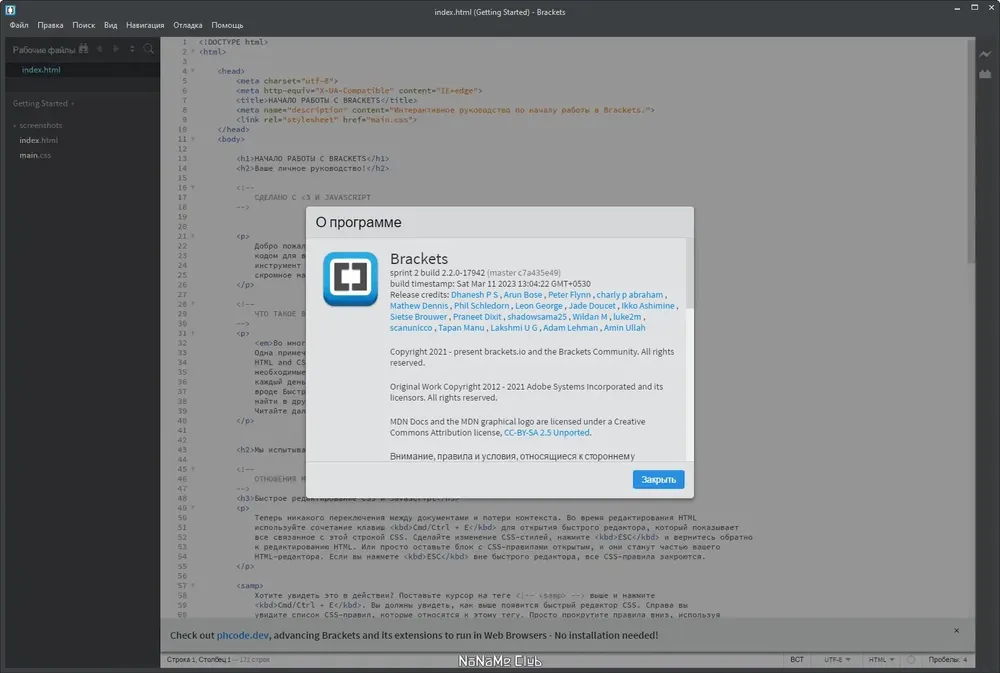Viewport: 1000px width, 673px height.
Task: Open the Навигация menu
Action: (145, 26)
